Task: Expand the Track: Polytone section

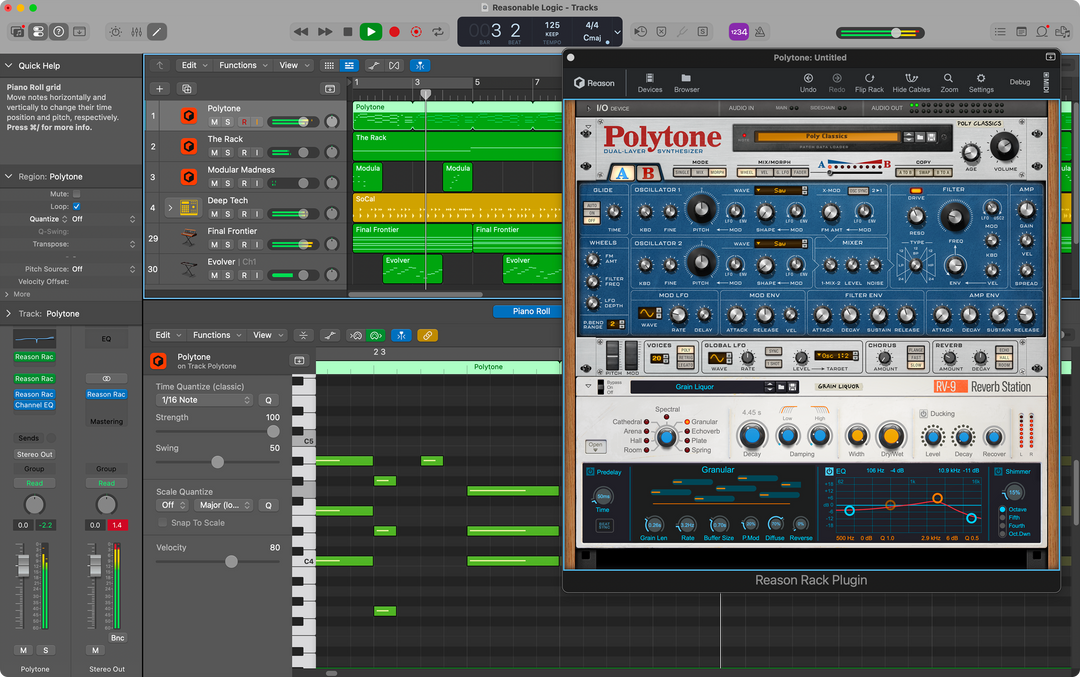Action: pos(8,313)
